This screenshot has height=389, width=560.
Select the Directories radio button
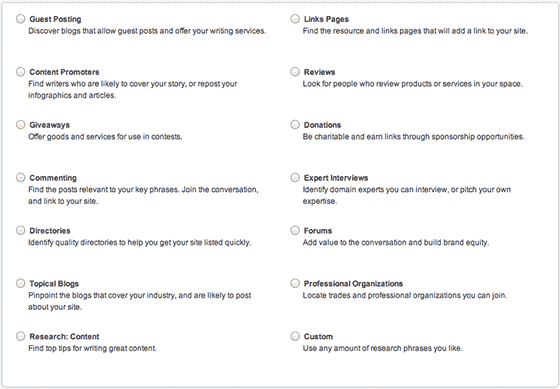[x=21, y=230]
